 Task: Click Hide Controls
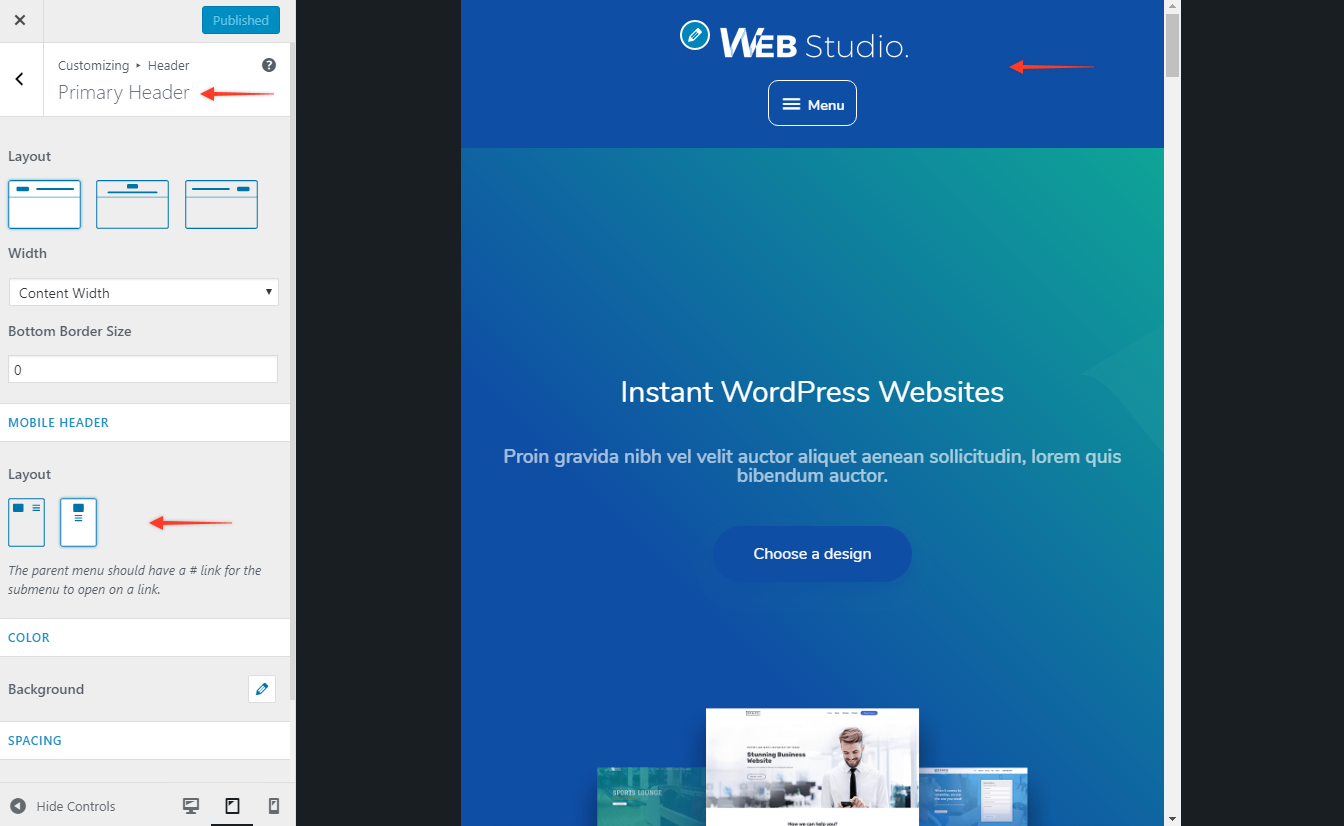click(x=63, y=806)
